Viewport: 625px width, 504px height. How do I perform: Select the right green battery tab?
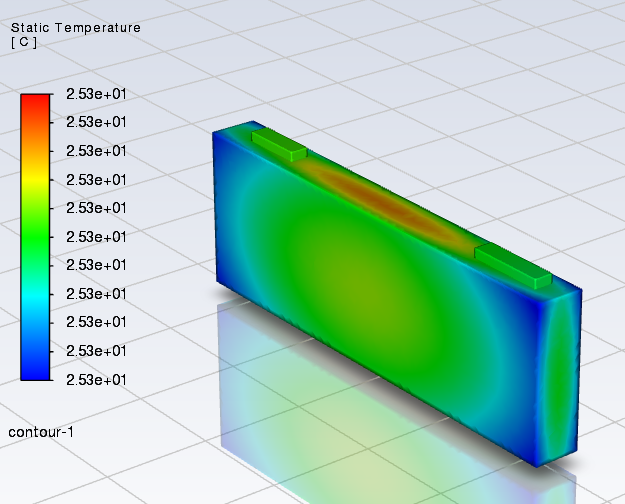click(x=513, y=266)
